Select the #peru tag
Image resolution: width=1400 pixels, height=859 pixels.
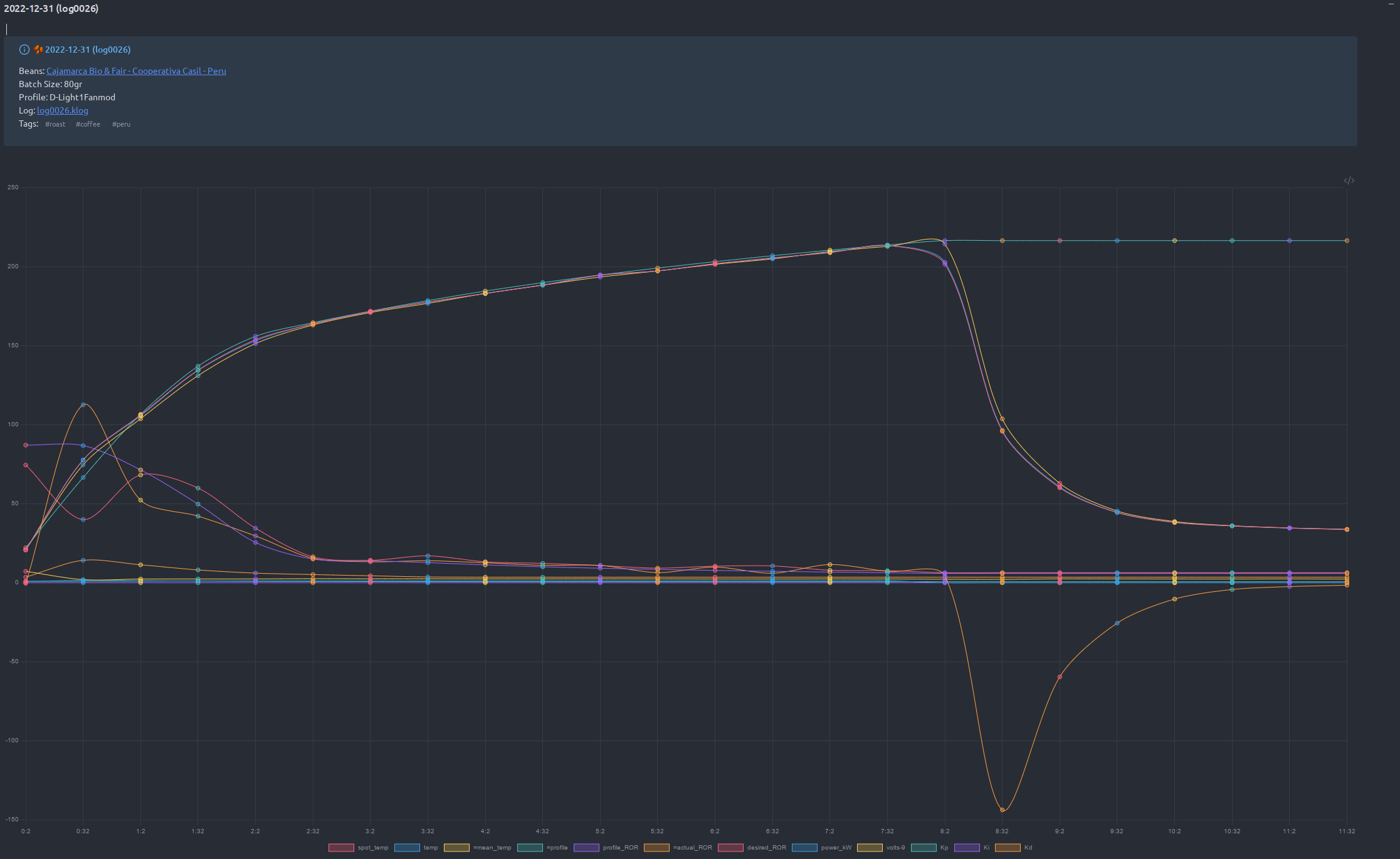tap(121, 124)
